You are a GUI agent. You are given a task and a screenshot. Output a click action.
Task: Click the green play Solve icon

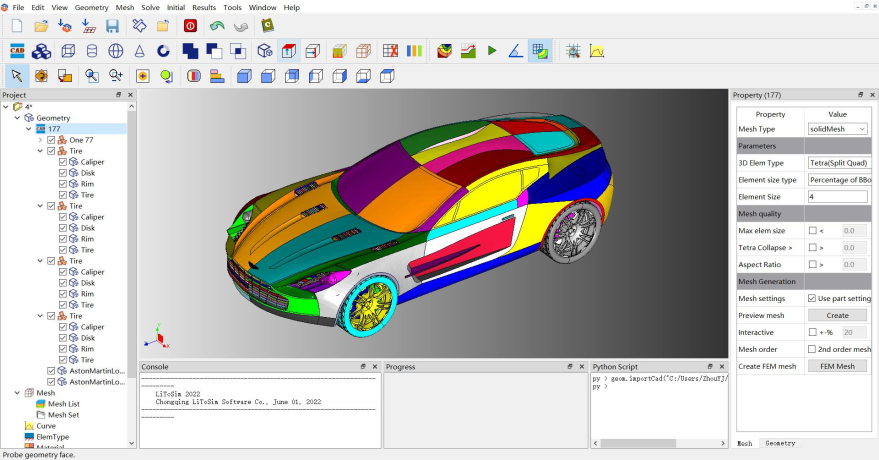[x=492, y=50]
